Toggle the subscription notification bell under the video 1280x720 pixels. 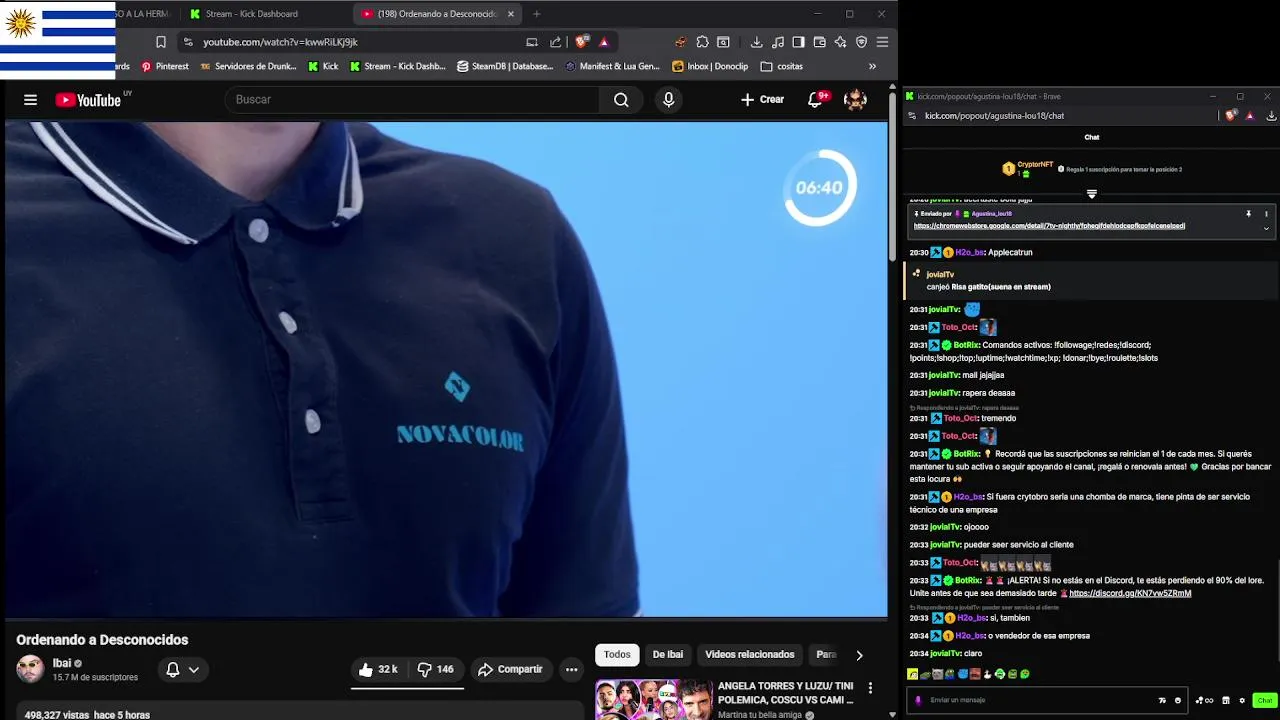coord(182,670)
